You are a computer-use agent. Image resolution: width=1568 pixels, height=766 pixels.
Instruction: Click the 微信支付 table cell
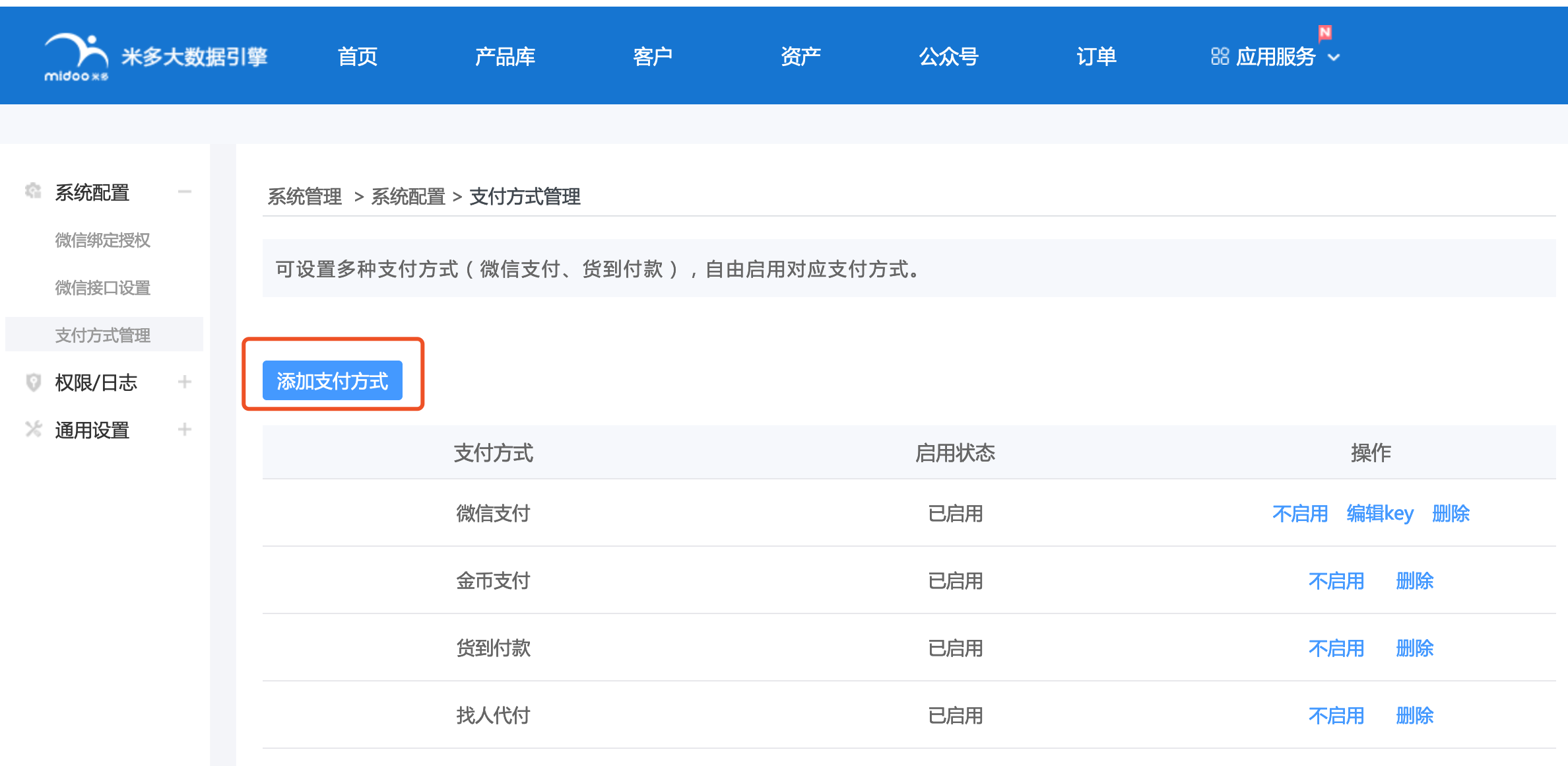pos(493,513)
